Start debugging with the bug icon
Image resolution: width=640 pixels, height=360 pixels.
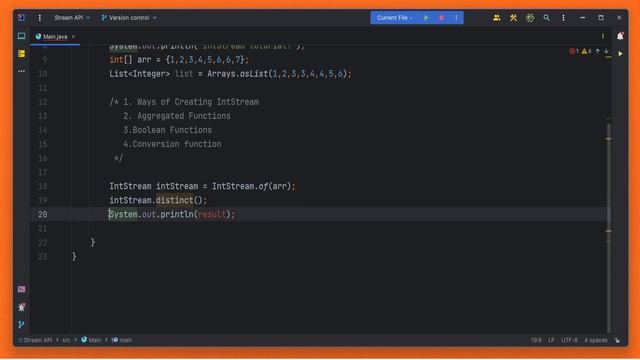click(441, 18)
